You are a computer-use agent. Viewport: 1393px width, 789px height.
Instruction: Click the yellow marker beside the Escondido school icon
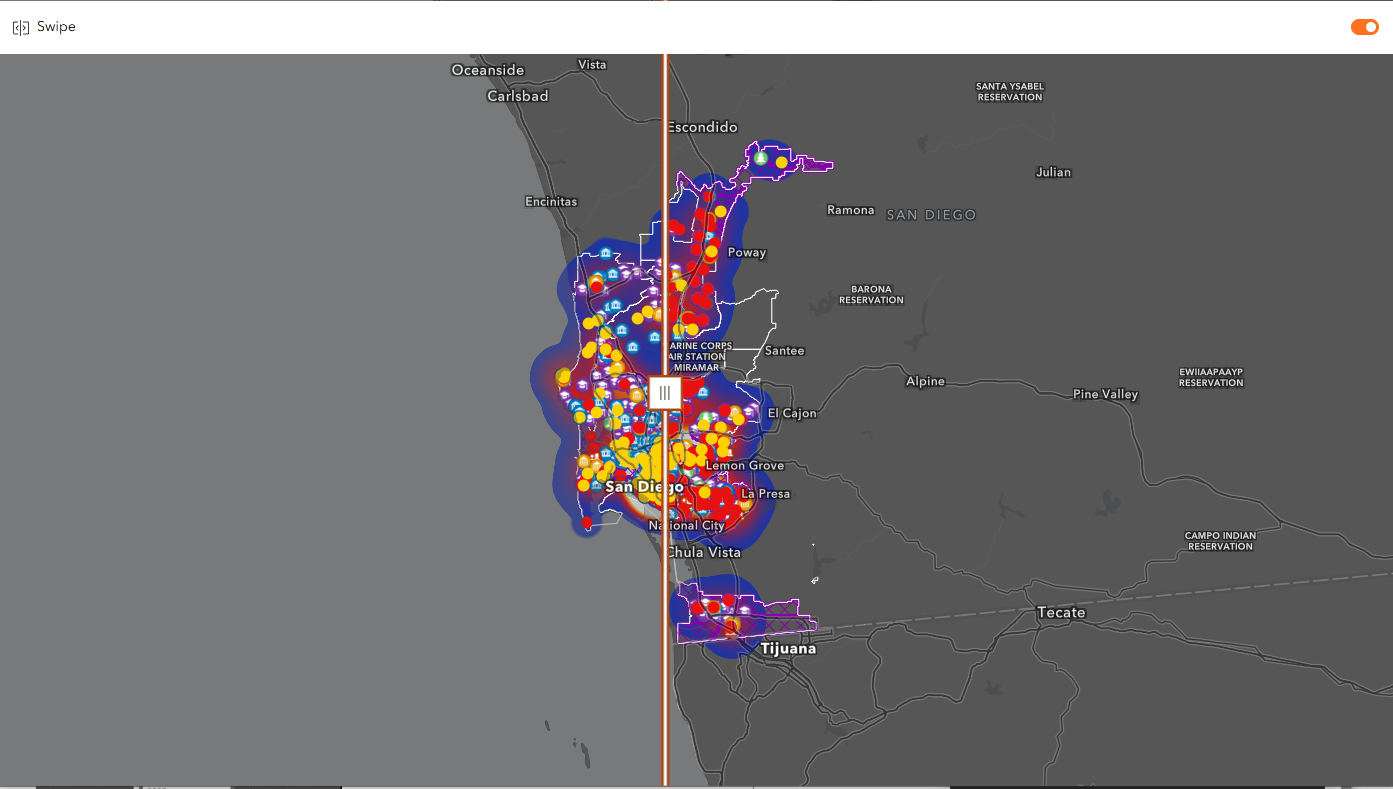[781, 162]
